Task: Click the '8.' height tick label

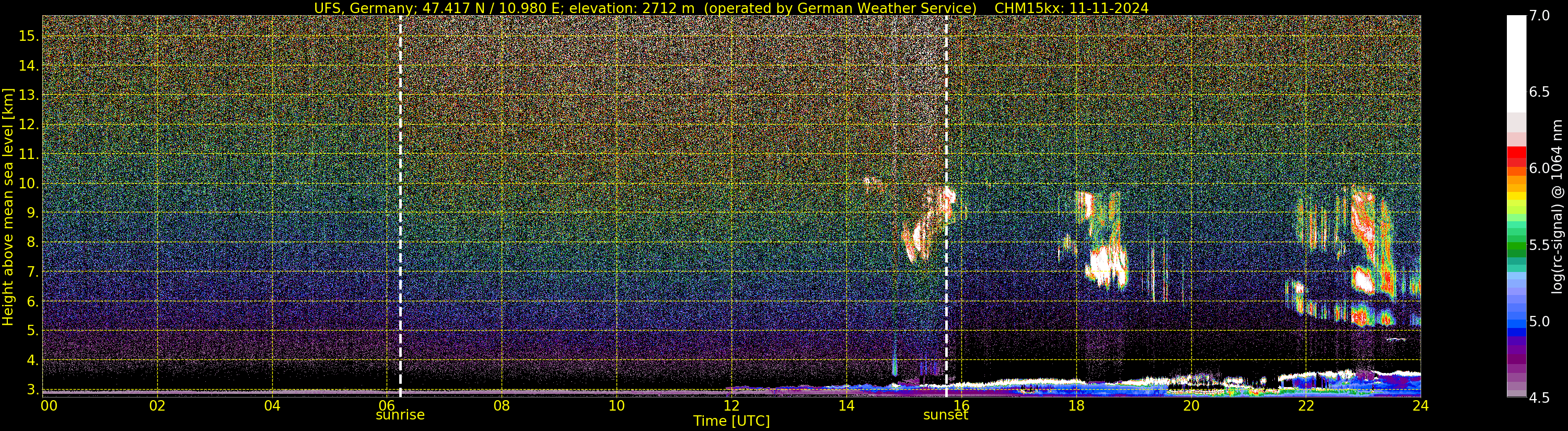Action: pyautogui.click(x=32, y=243)
